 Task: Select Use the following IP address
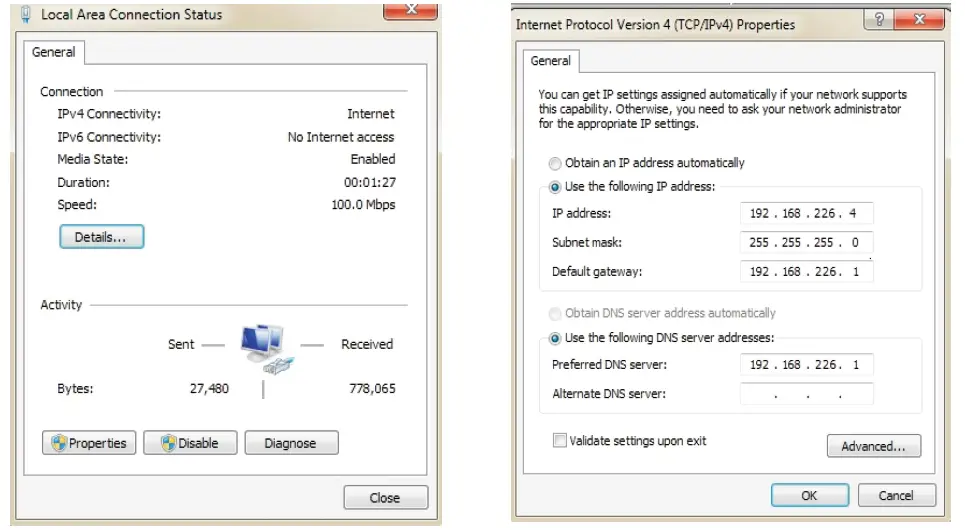click(x=555, y=187)
